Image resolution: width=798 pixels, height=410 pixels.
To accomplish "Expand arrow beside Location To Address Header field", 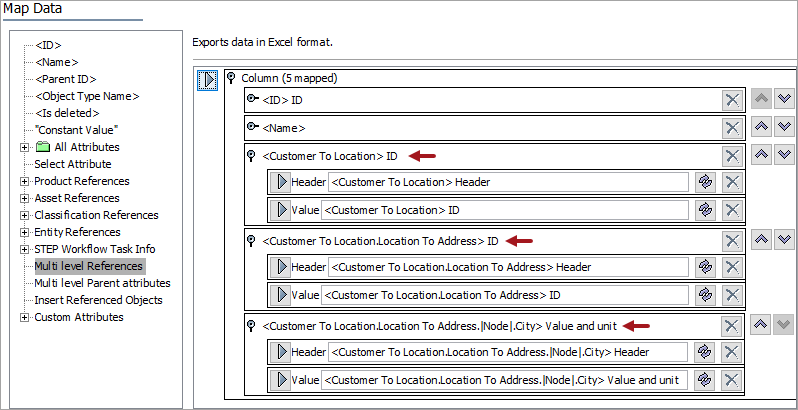I will [x=280, y=267].
